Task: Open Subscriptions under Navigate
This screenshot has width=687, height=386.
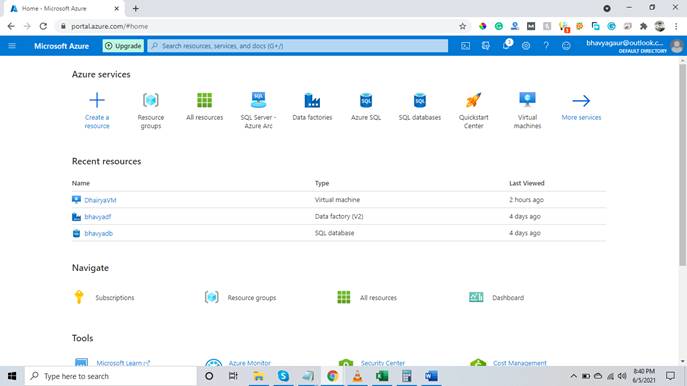Action: point(103,297)
